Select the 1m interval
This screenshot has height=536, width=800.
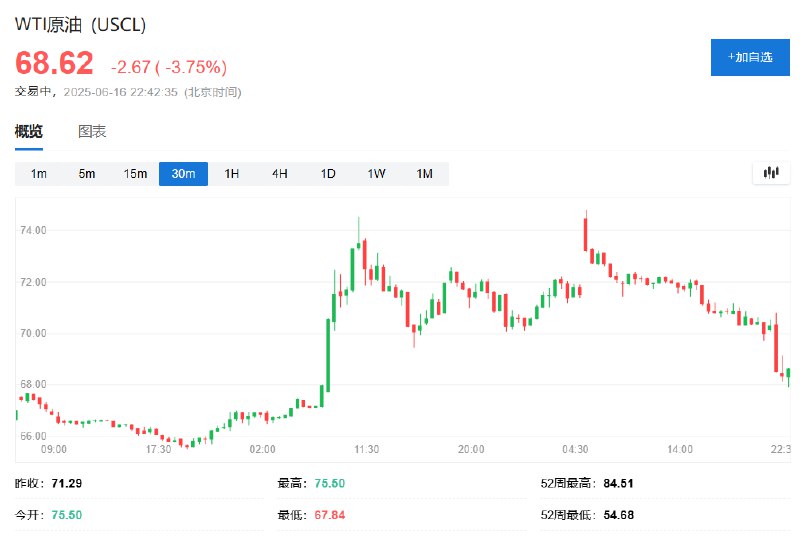pyautogui.click(x=39, y=174)
